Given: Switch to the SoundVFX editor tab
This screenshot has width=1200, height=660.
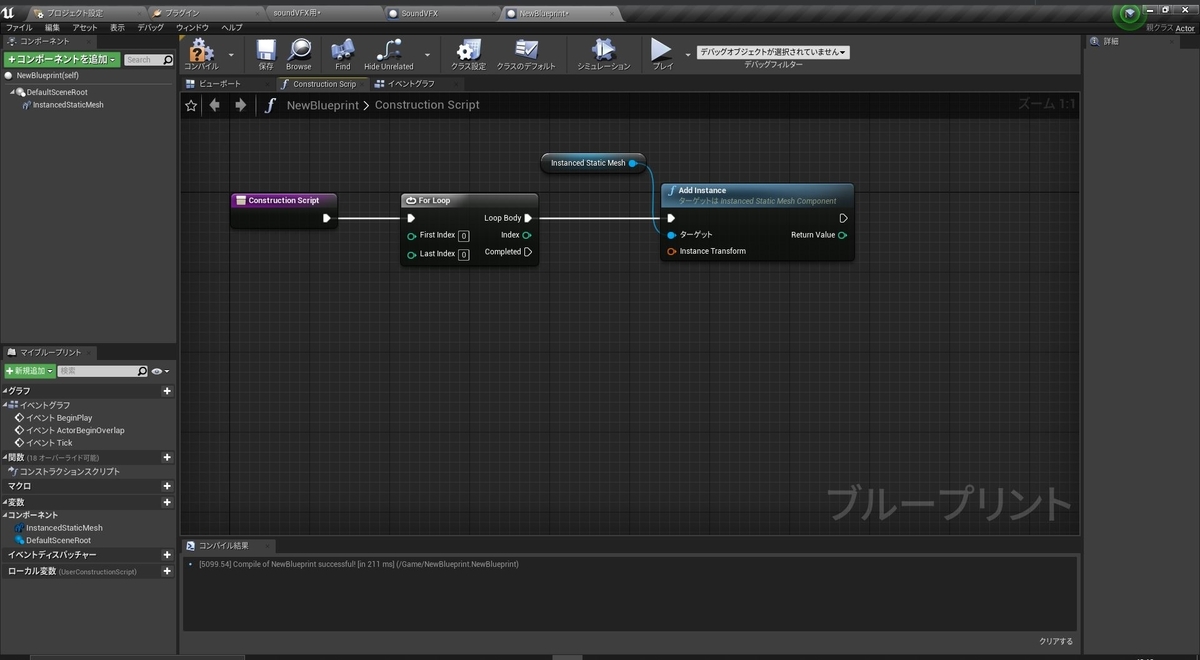Looking at the screenshot, I should click(x=441, y=13).
